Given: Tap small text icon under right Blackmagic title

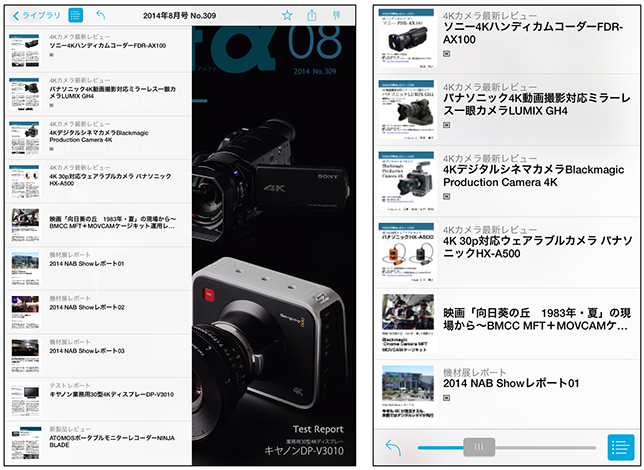Looking at the screenshot, I should click(x=447, y=196).
